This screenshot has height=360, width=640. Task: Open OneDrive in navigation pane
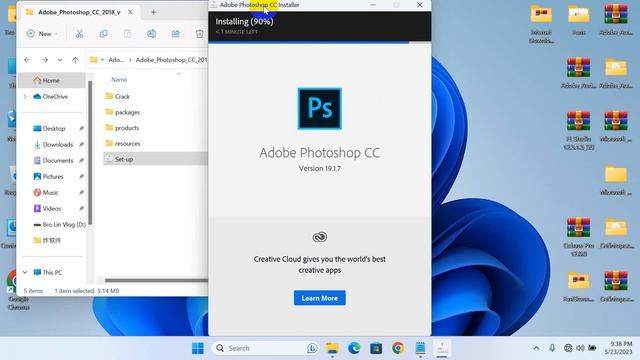pos(55,97)
